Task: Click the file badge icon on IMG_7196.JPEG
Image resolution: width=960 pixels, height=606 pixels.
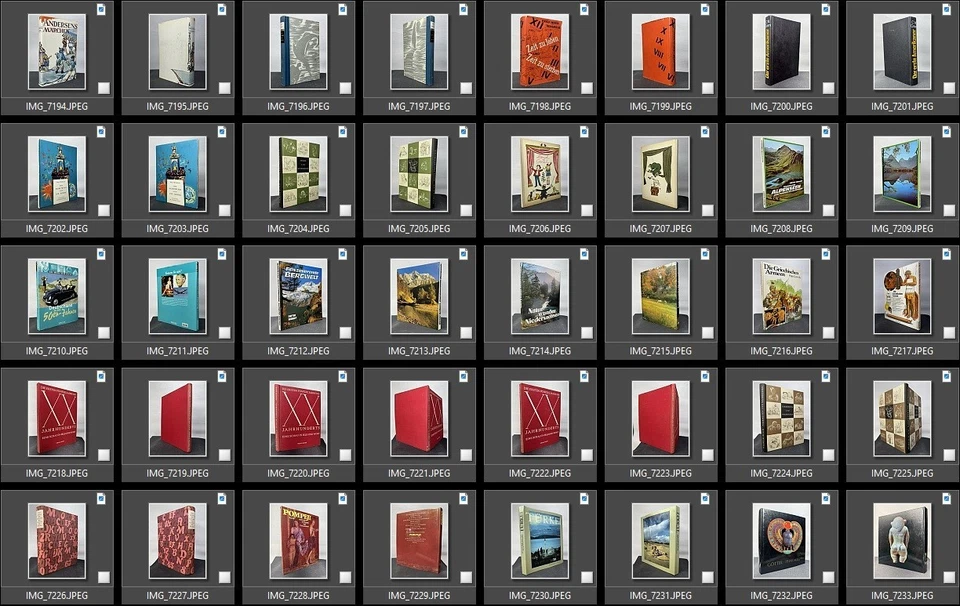Action: pyautogui.click(x=343, y=9)
